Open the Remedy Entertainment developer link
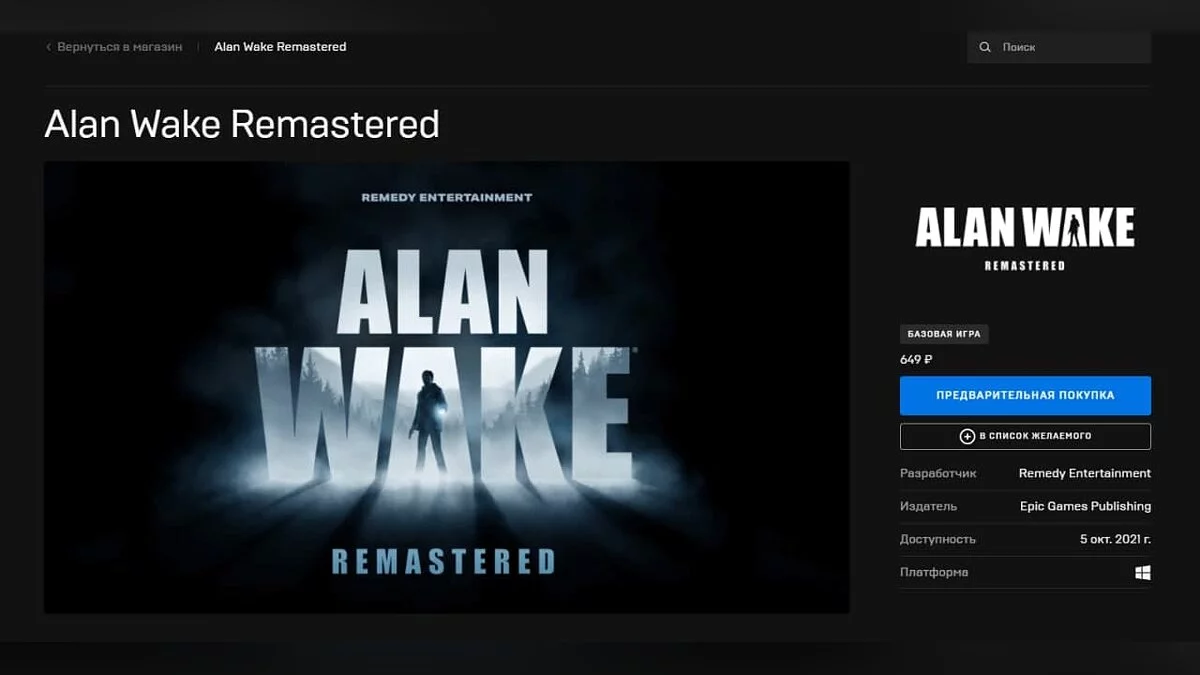Viewport: 1200px width, 675px height. click(1084, 473)
